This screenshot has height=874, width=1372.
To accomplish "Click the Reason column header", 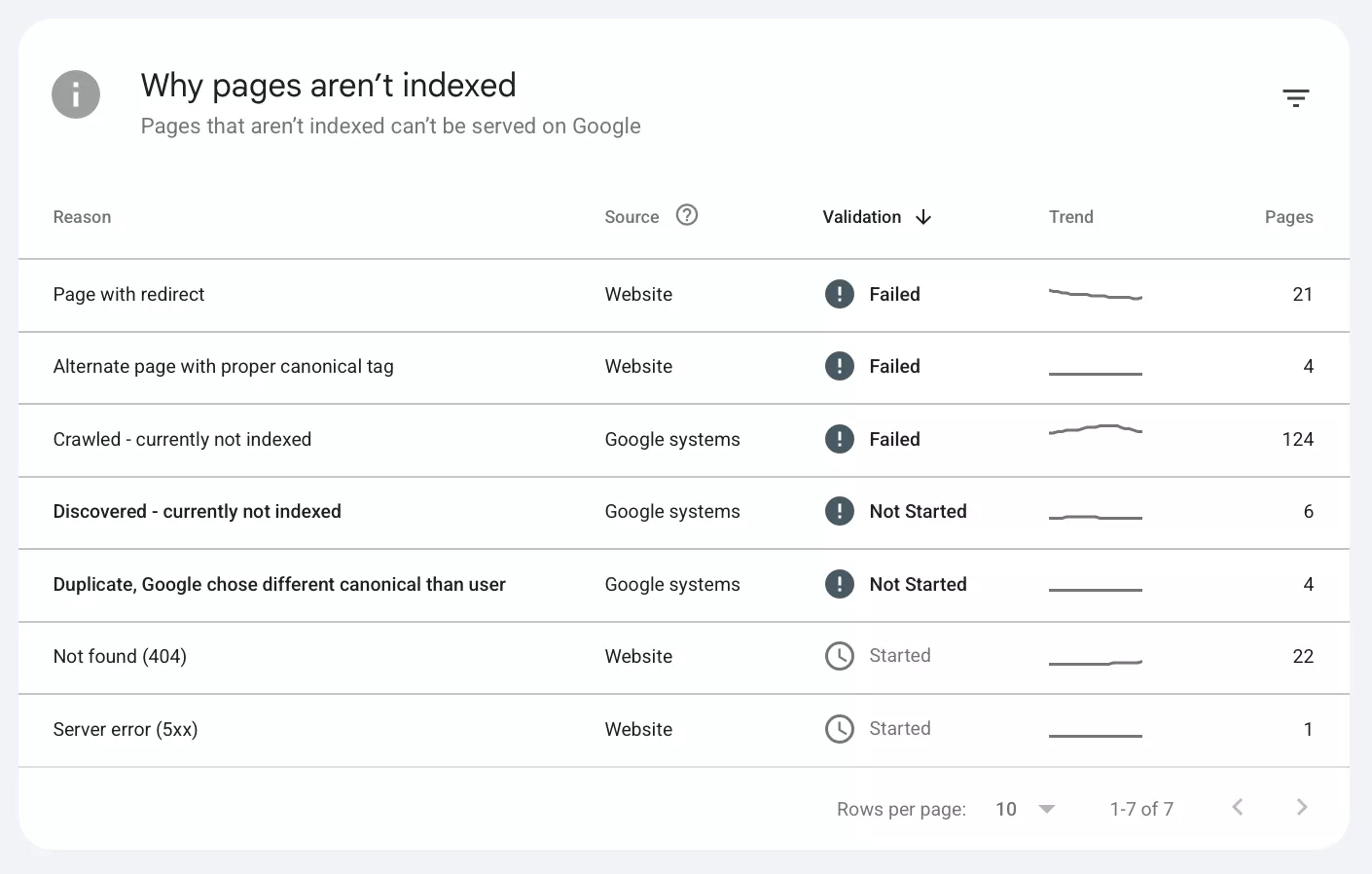I will point(82,217).
